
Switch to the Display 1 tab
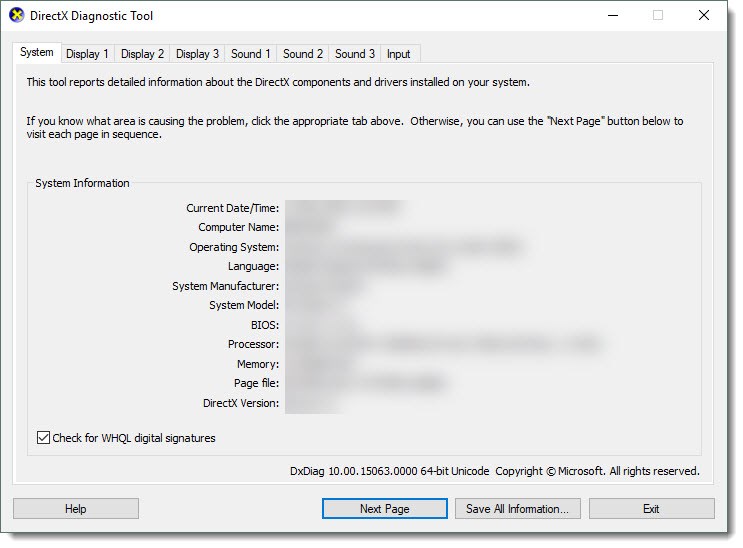click(87, 54)
